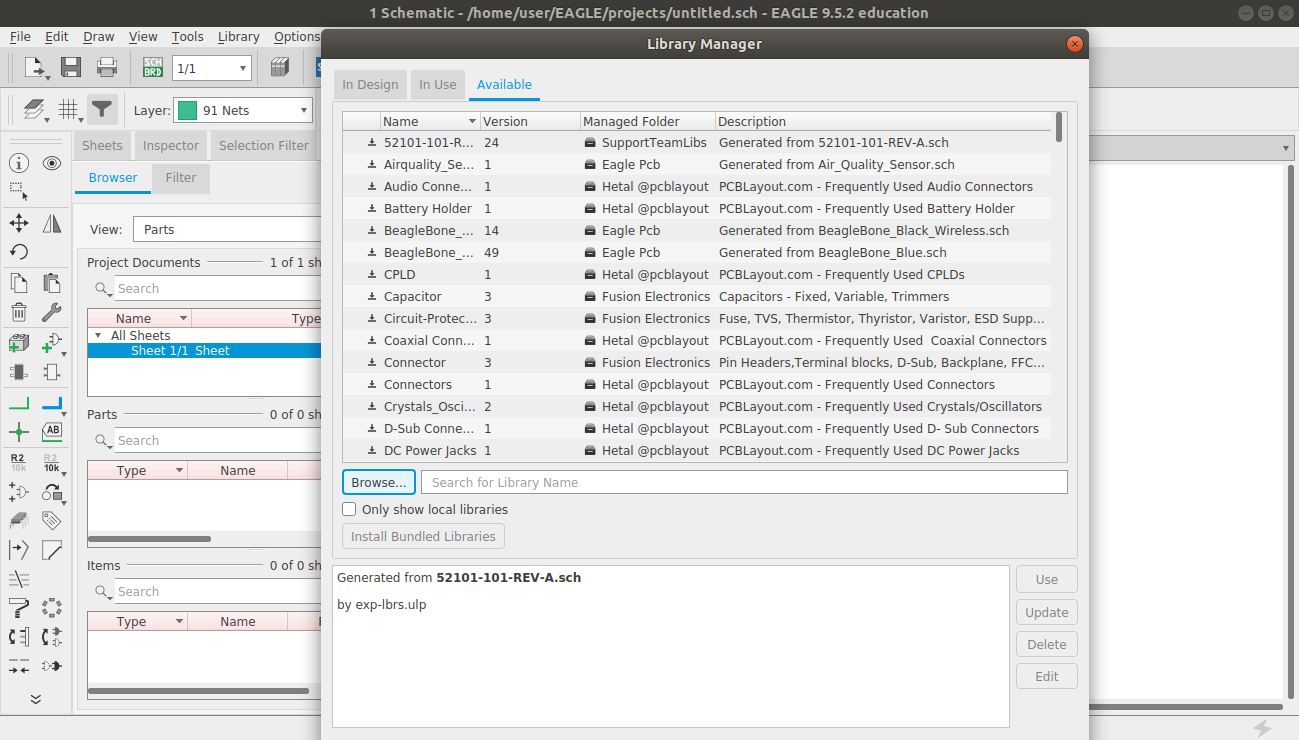Select the Rotate tool

19,252
